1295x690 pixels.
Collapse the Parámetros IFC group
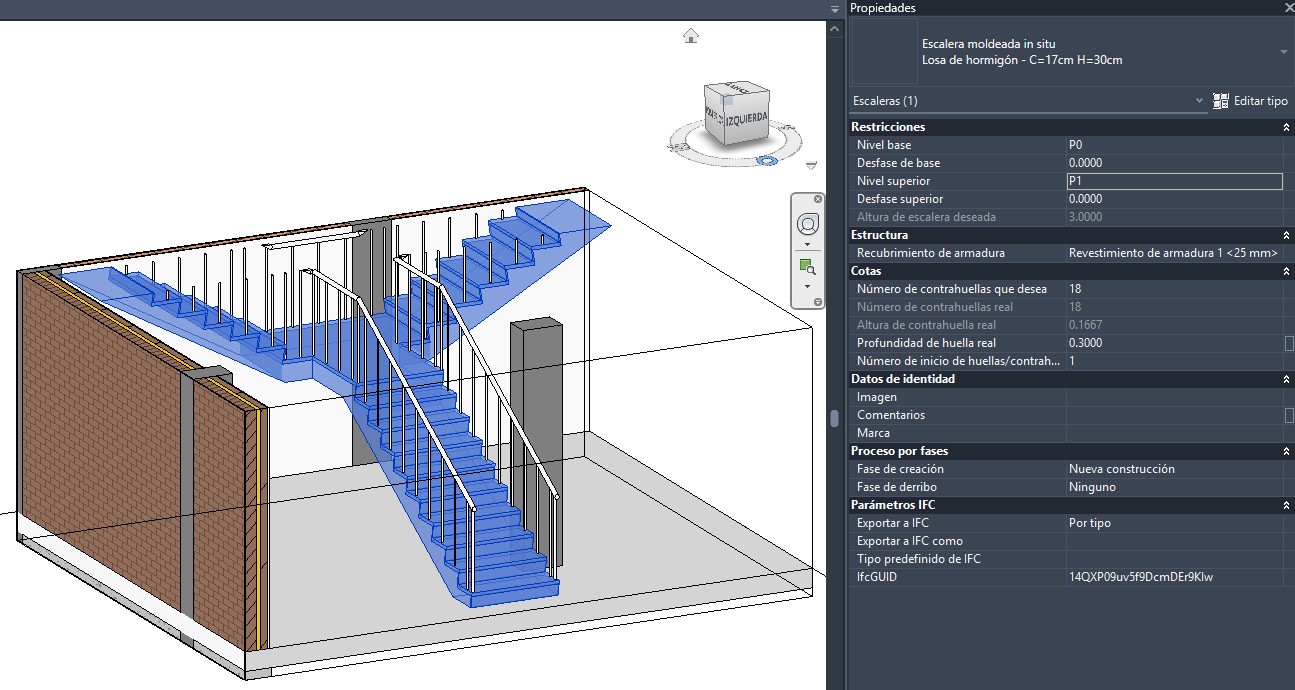1286,505
